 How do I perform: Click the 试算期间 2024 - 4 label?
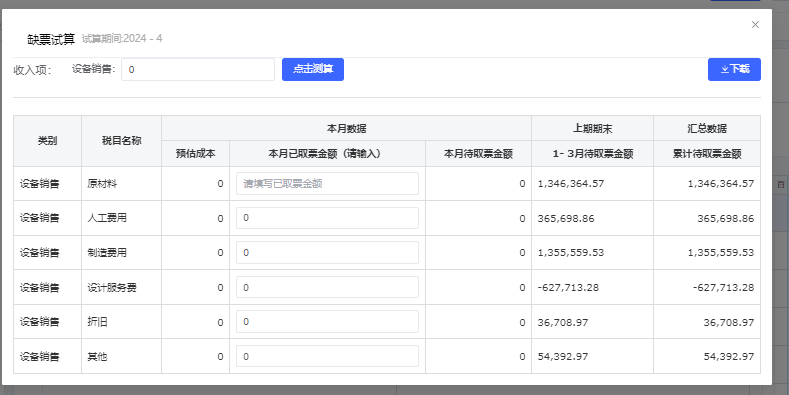(122, 39)
